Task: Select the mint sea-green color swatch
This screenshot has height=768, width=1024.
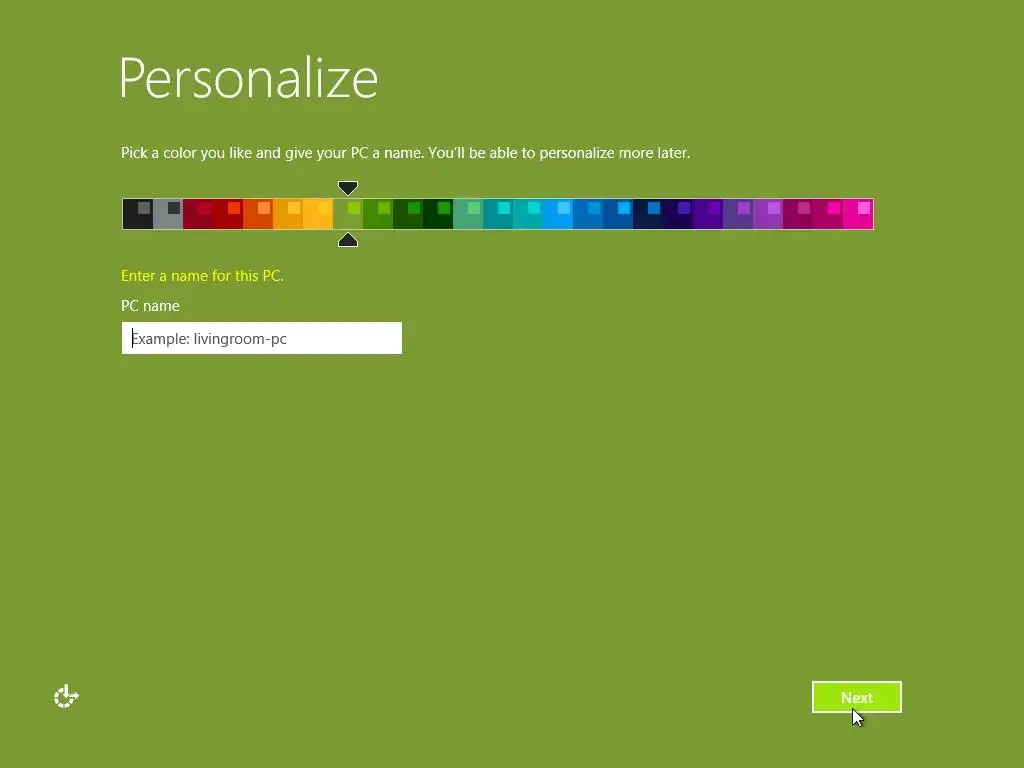Action: pyautogui.click(x=468, y=214)
